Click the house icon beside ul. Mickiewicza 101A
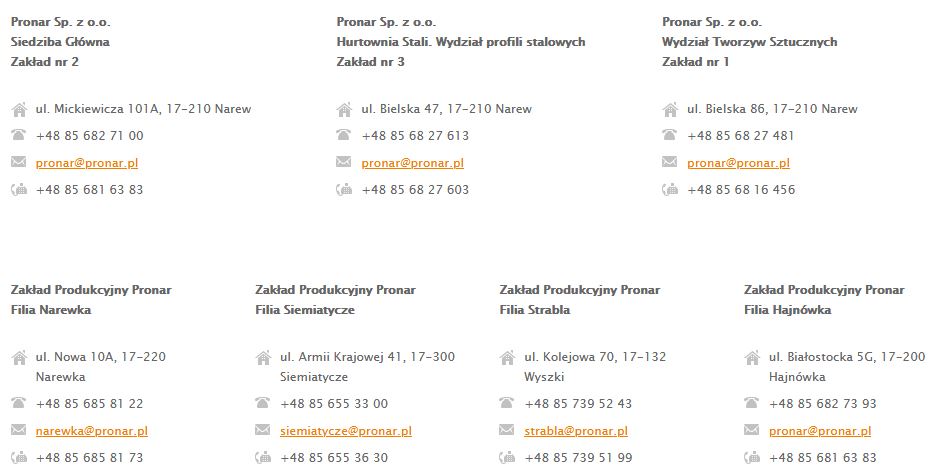Viewport: 936px width, 470px height. 19,109
